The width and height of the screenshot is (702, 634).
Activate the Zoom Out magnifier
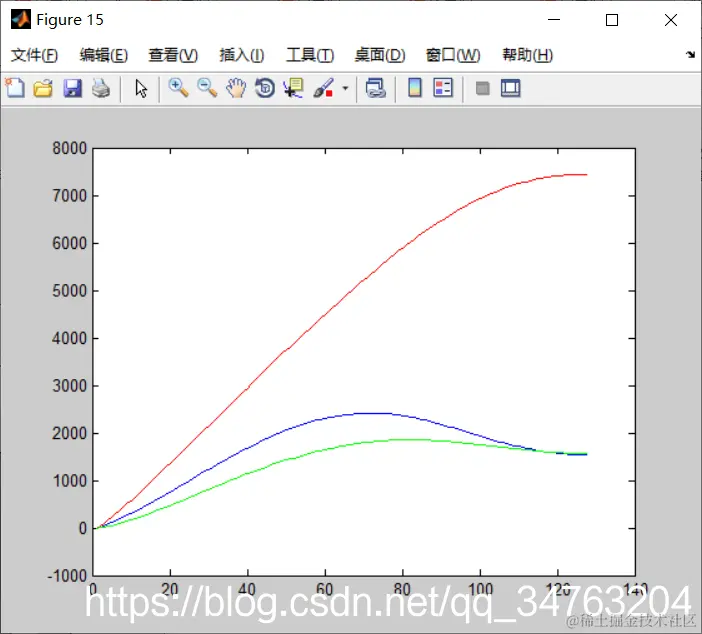pyautogui.click(x=207, y=88)
